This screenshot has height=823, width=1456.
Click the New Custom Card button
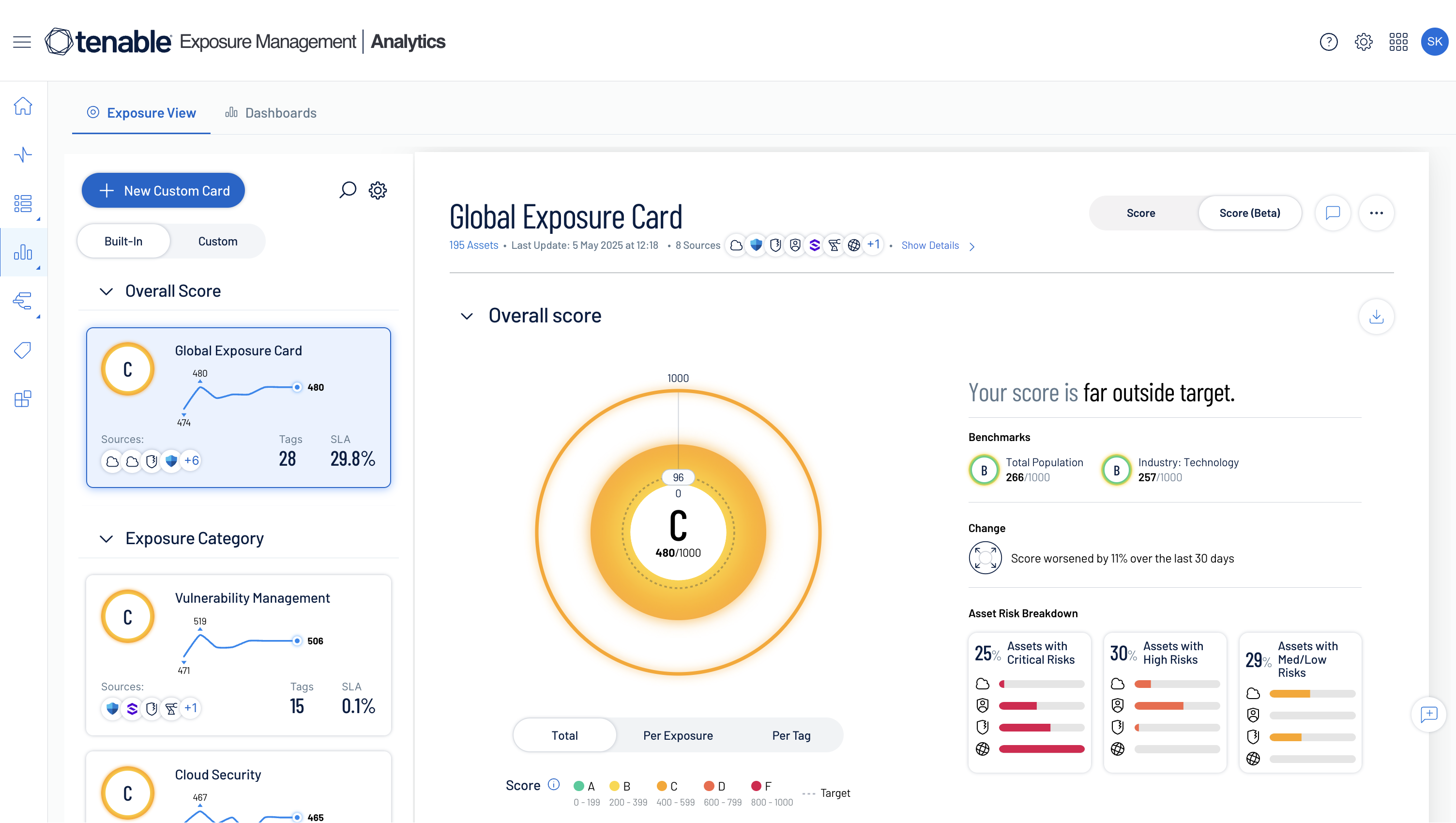[x=163, y=190]
